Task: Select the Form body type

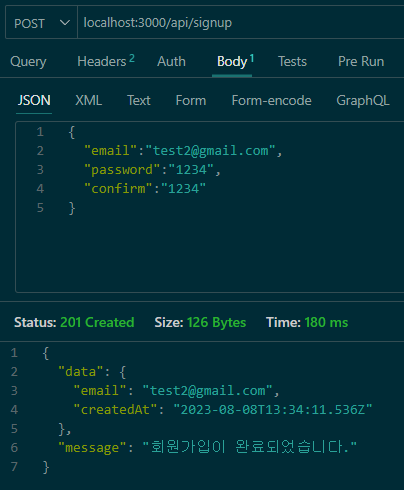Action: (191, 101)
